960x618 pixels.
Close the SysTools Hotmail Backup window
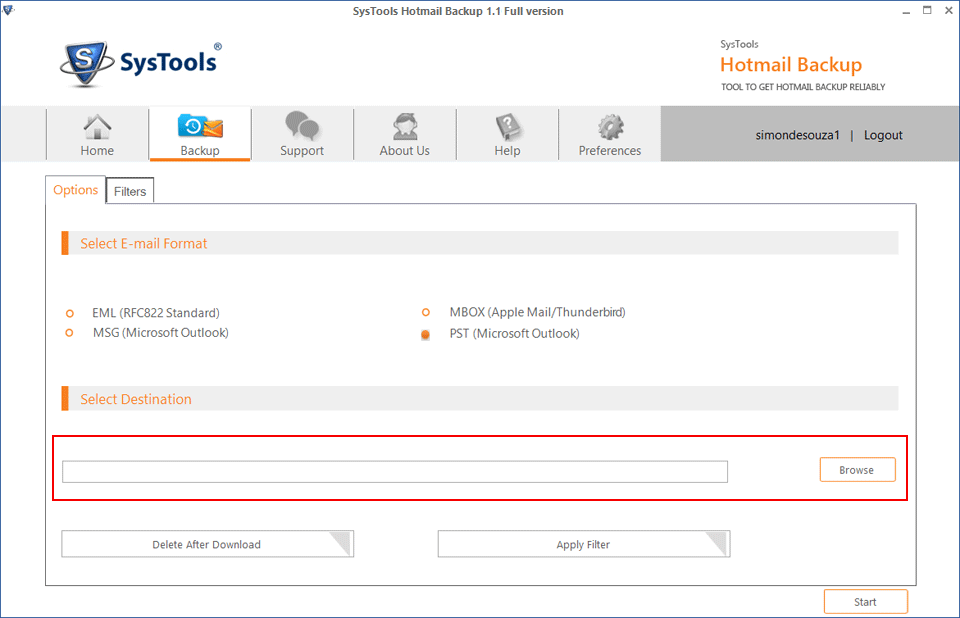pos(948,10)
